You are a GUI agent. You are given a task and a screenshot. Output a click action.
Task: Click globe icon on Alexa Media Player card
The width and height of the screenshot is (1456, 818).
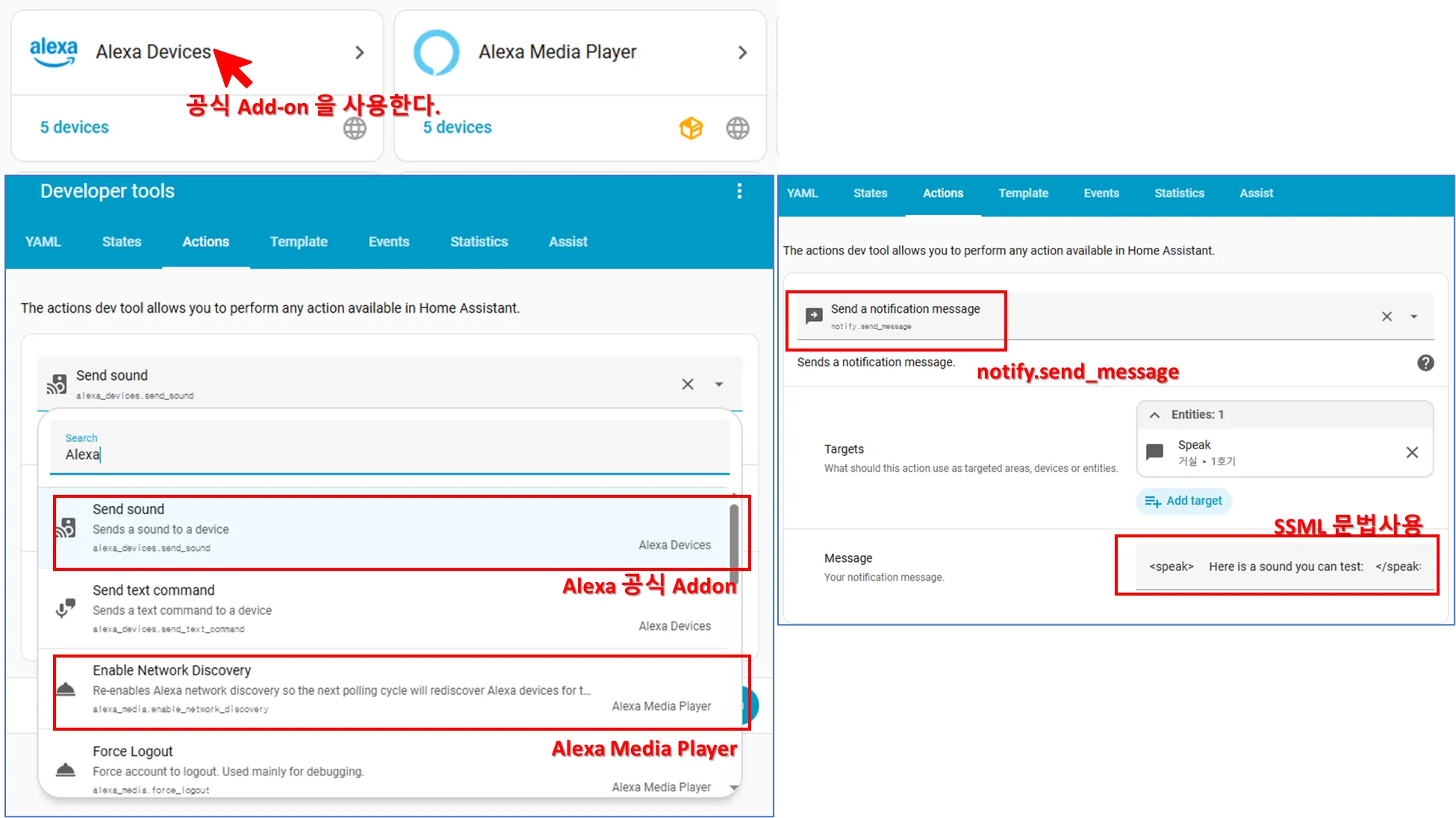(738, 128)
